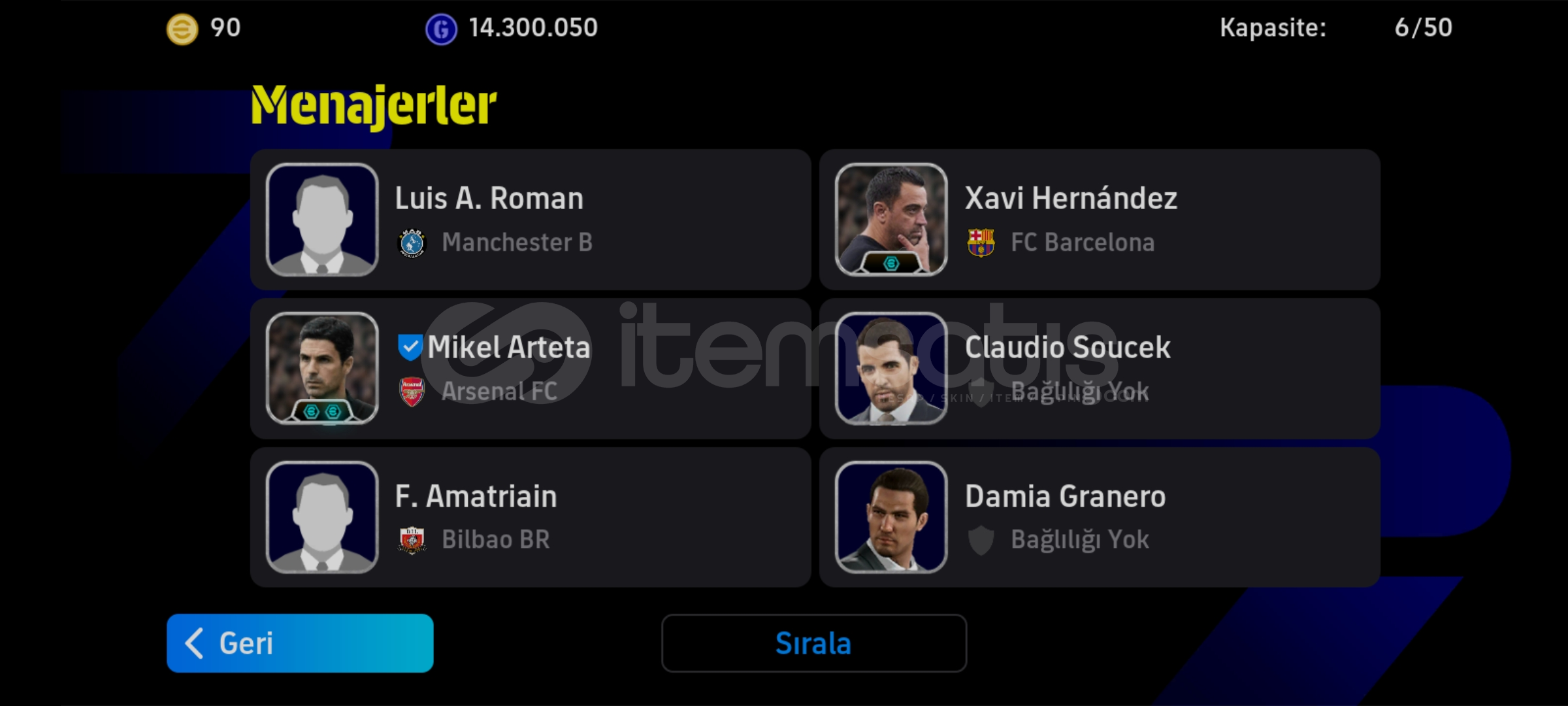Click the FC Barcelona club crest
The image size is (1568, 706).
(981, 243)
